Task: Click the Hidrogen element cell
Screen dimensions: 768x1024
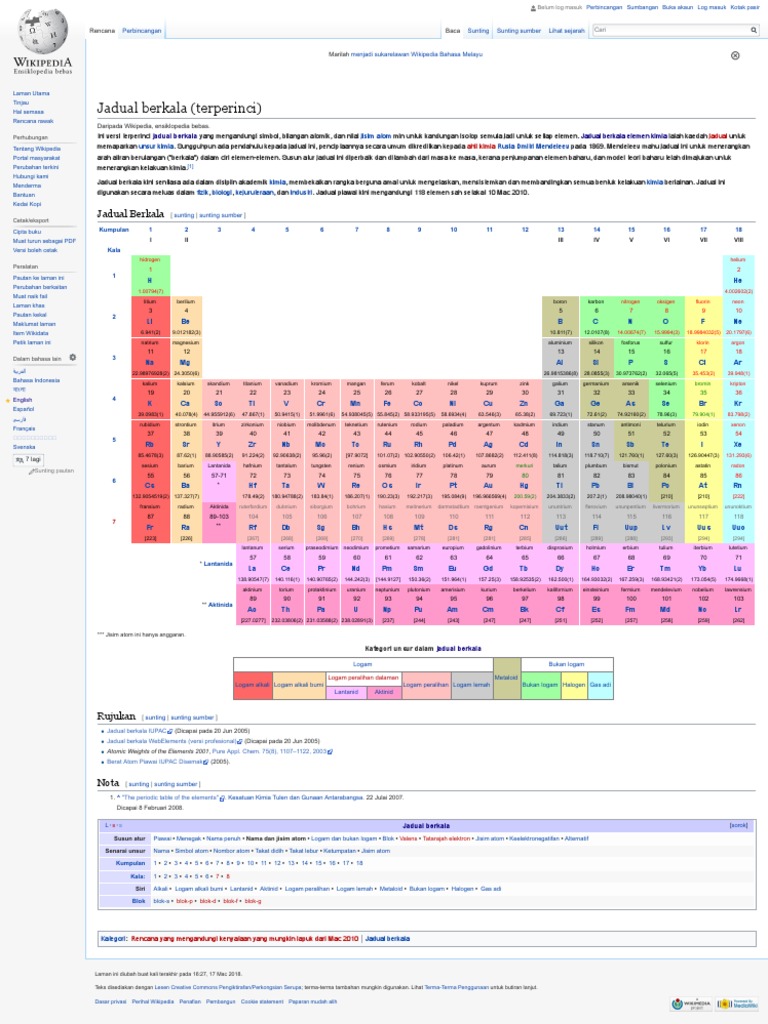Action: [x=150, y=275]
